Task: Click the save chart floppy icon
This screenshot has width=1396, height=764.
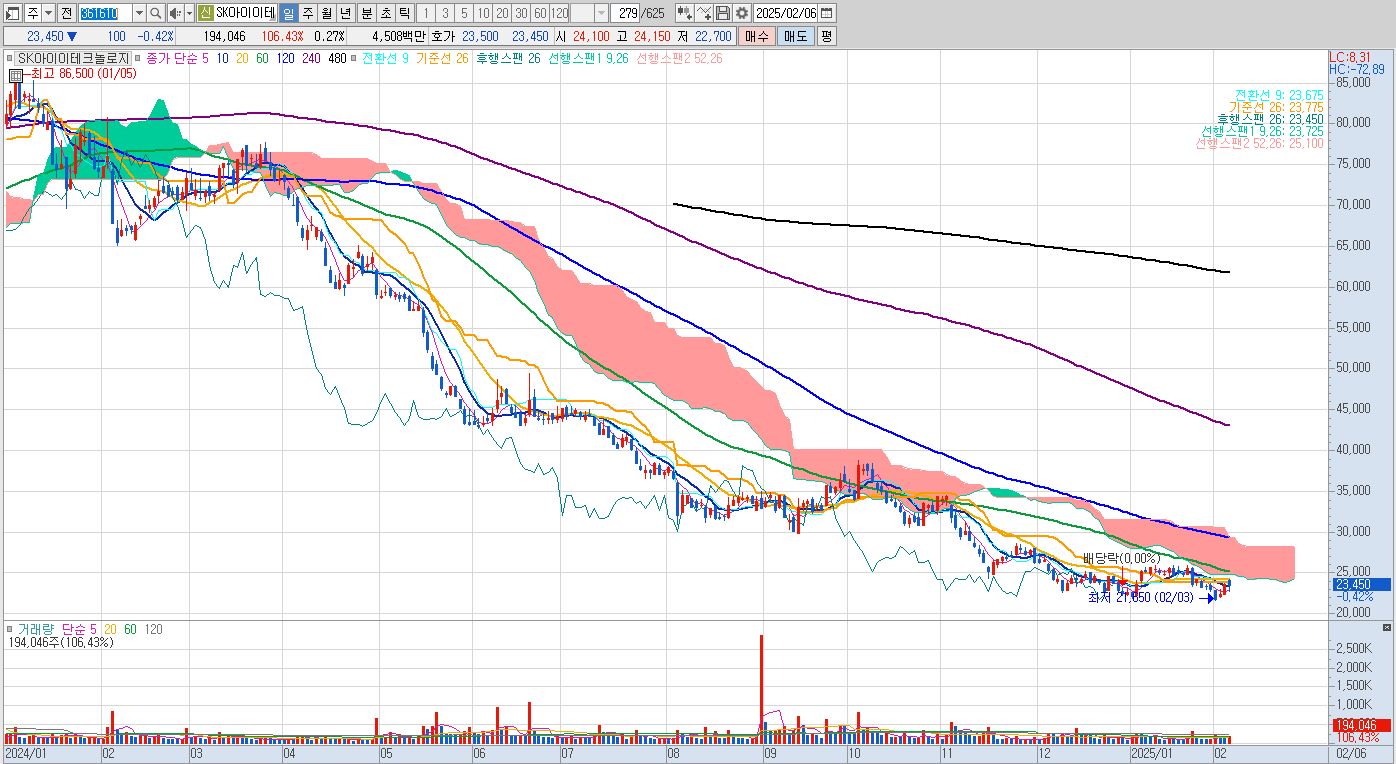Action: point(723,13)
